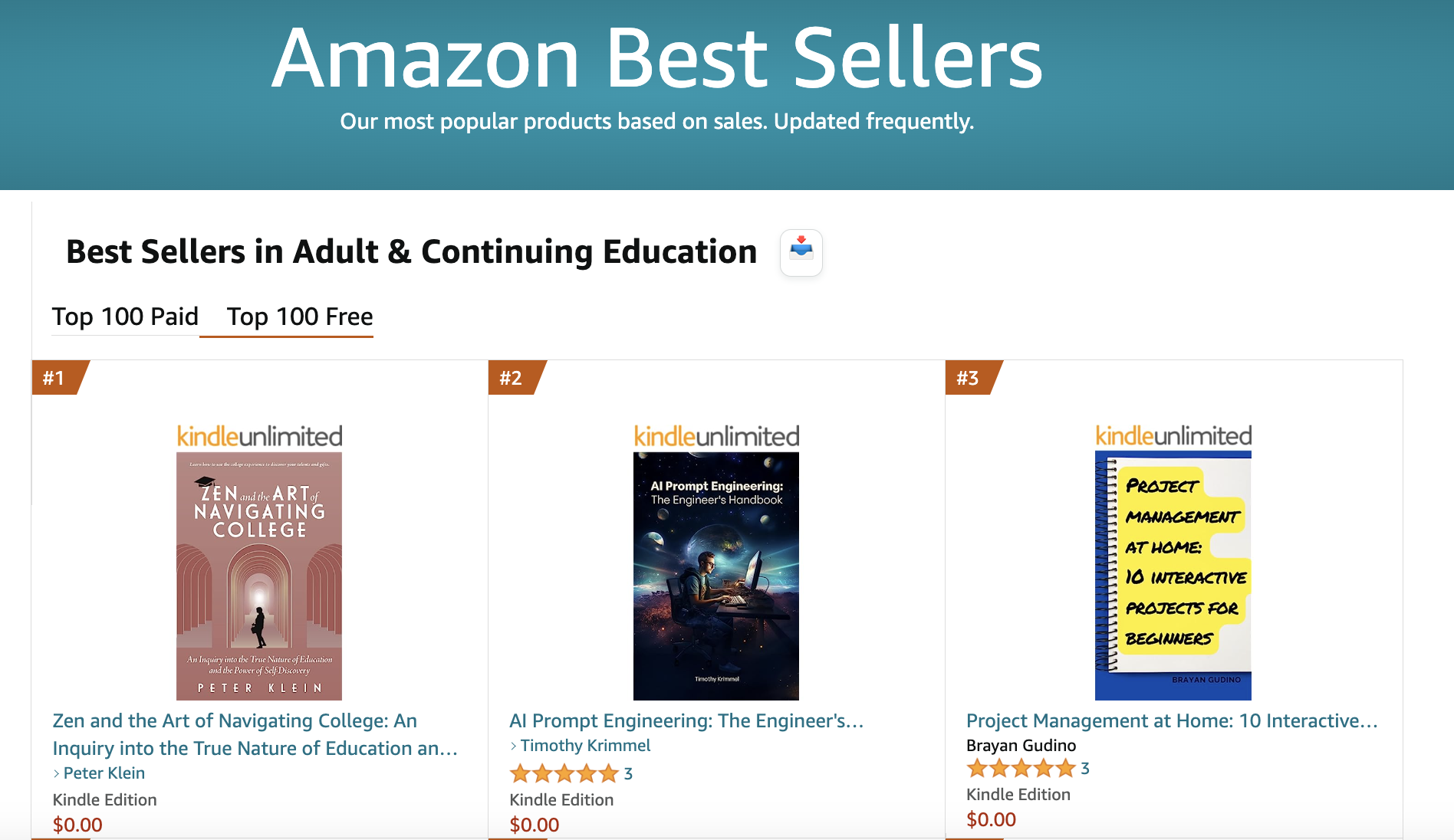Open Zen and the Art of Navigating College cover

coord(259,576)
